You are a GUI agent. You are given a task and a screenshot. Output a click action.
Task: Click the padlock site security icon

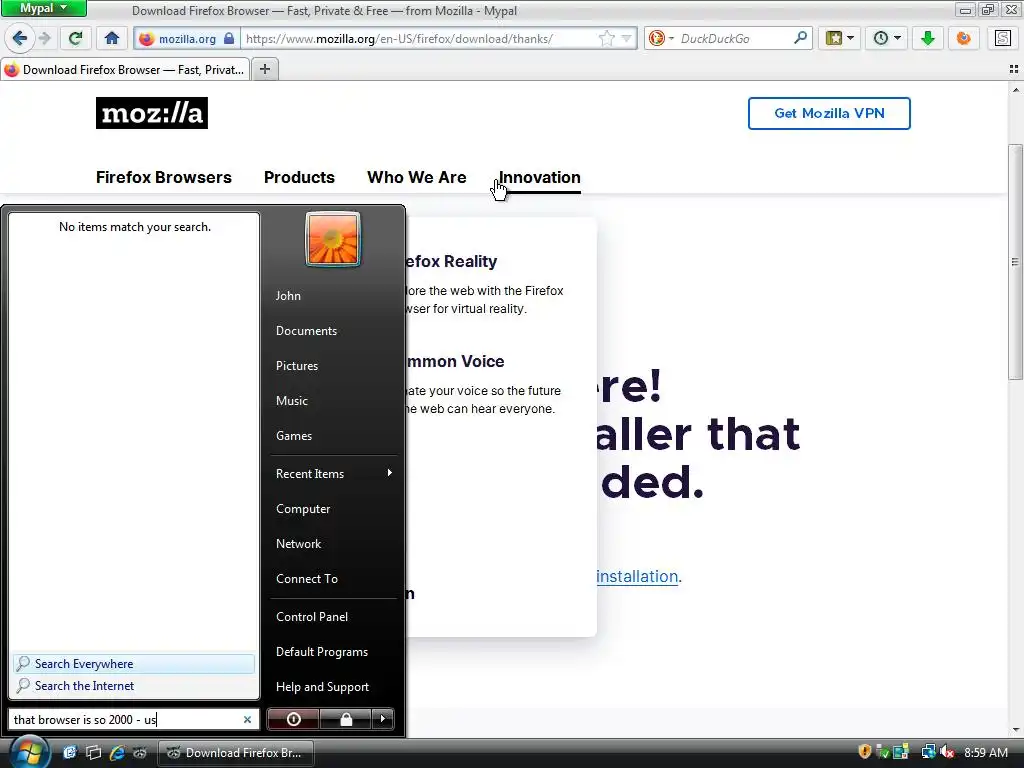229,39
